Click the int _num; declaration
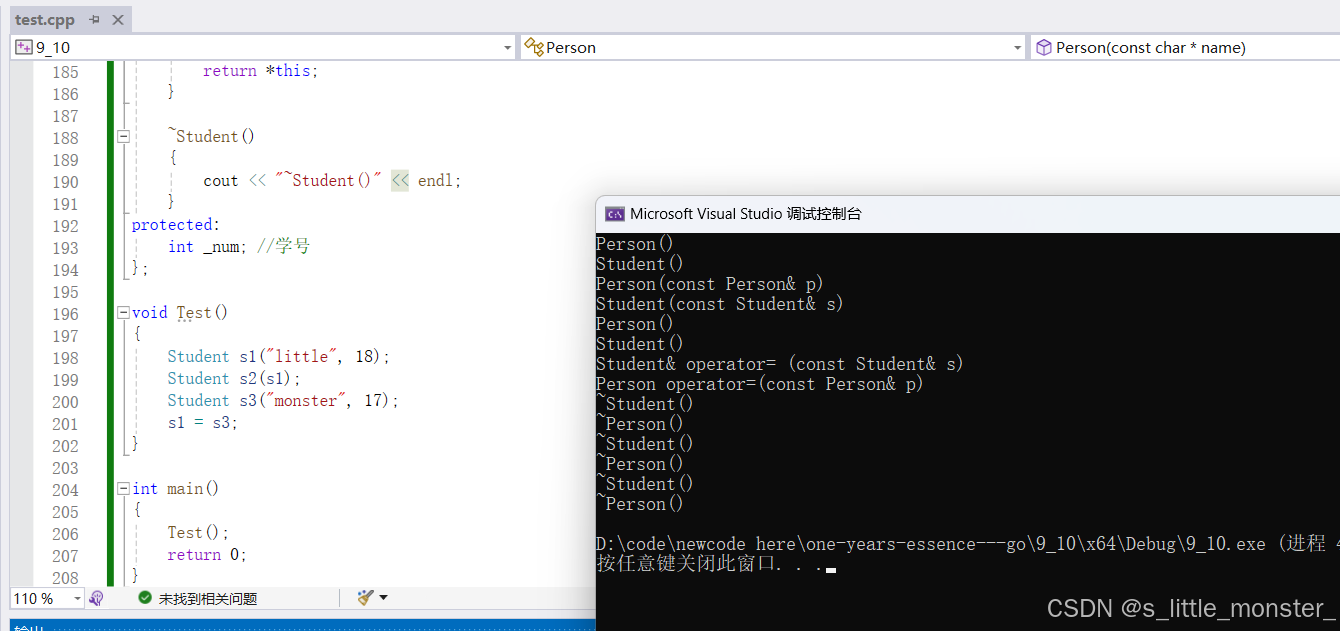The height and width of the screenshot is (631, 1340). [x=208, y=247]
